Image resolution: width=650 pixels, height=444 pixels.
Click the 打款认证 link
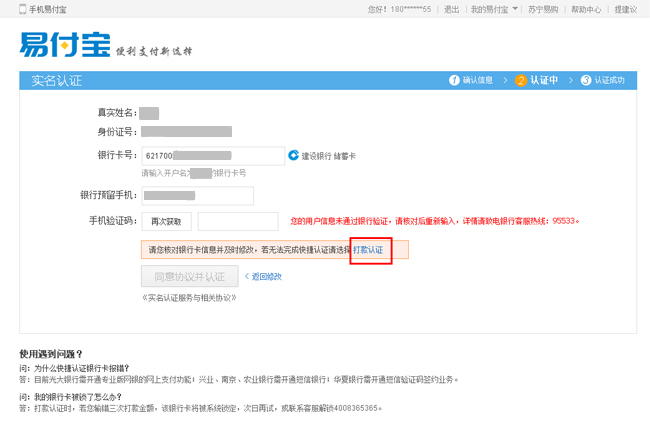368,250
